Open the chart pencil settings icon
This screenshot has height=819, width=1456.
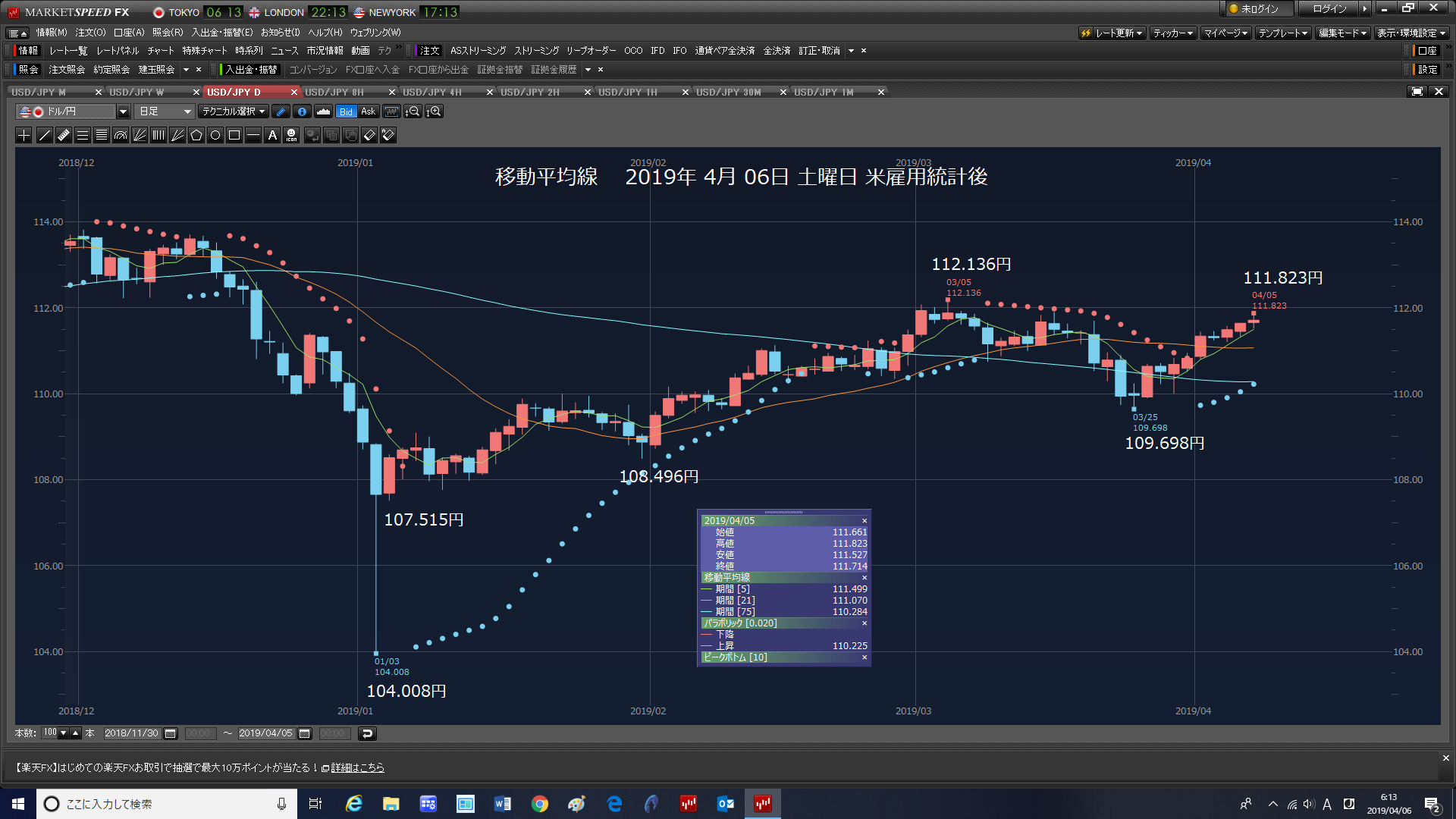pos(281,111)
